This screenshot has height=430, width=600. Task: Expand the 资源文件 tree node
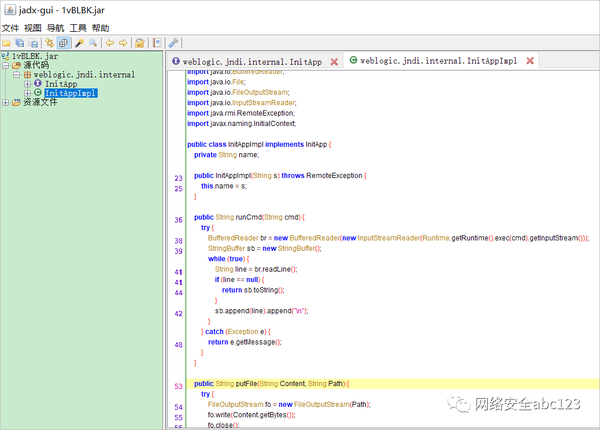click(x=6, y=102)
